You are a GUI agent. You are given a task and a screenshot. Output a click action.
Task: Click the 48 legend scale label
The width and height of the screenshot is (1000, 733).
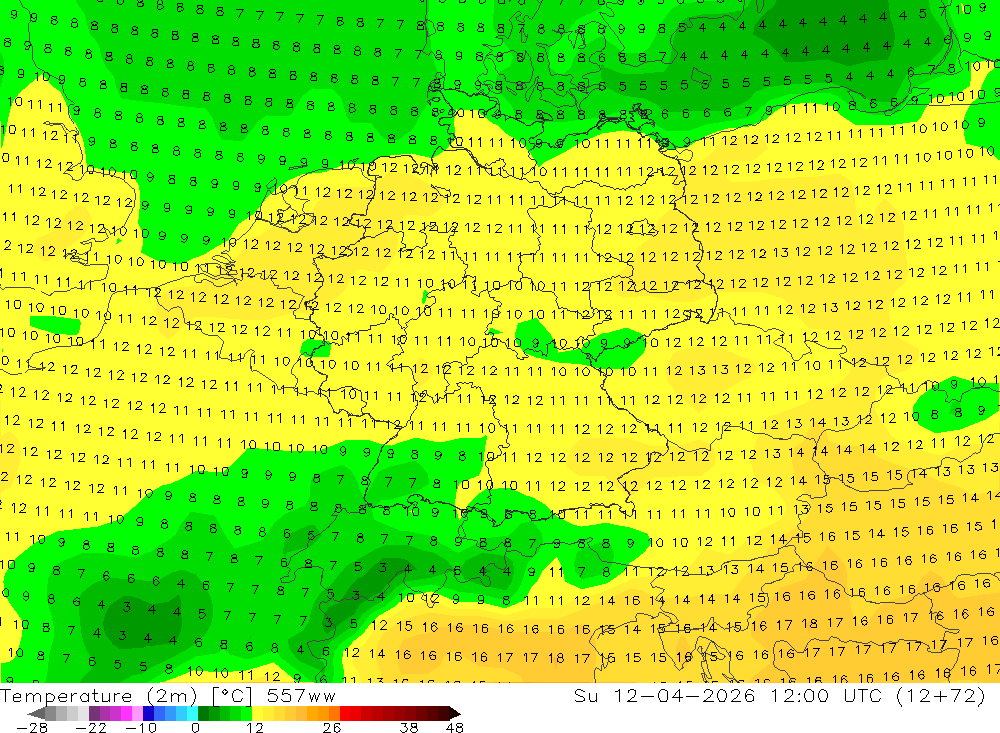coord(455,727)
